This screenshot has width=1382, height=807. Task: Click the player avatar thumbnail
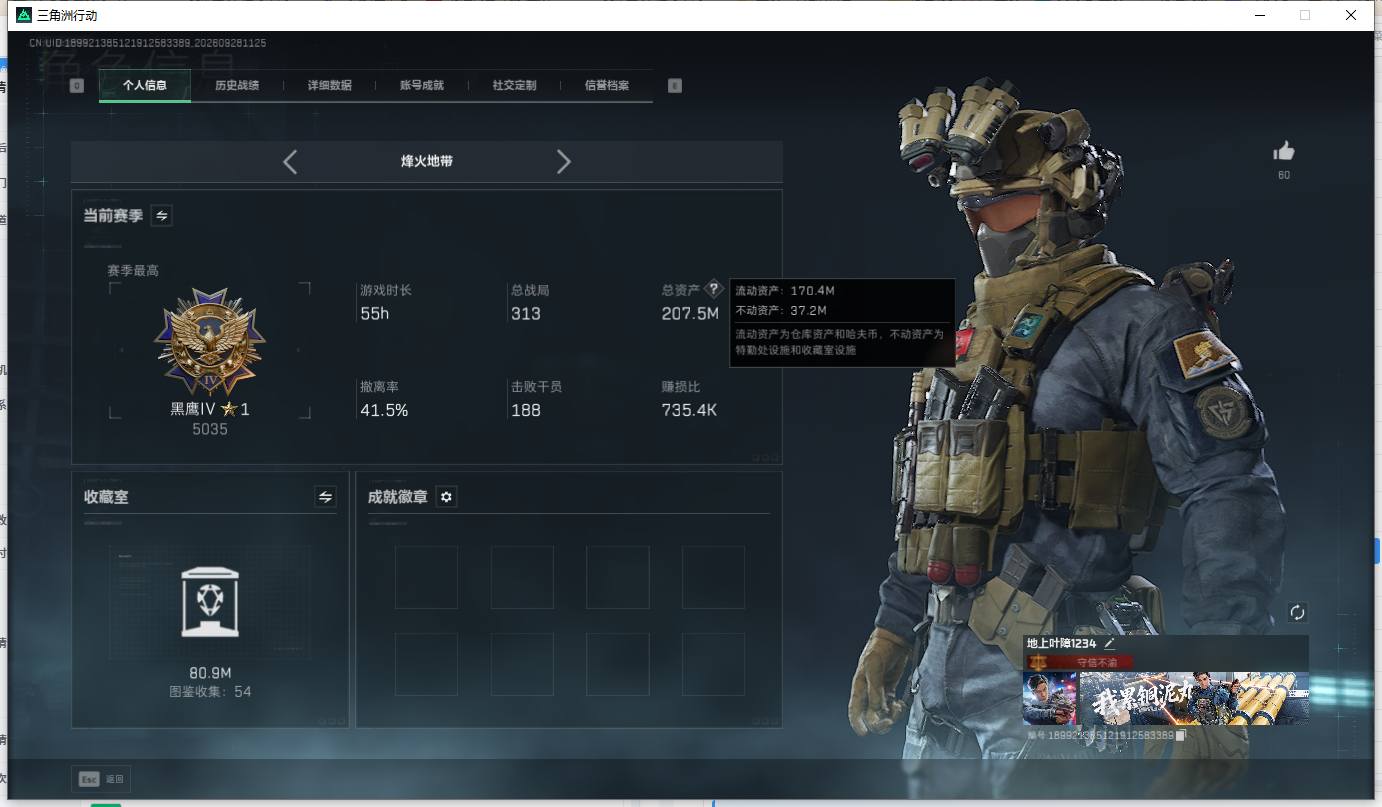pos(1050,698)
